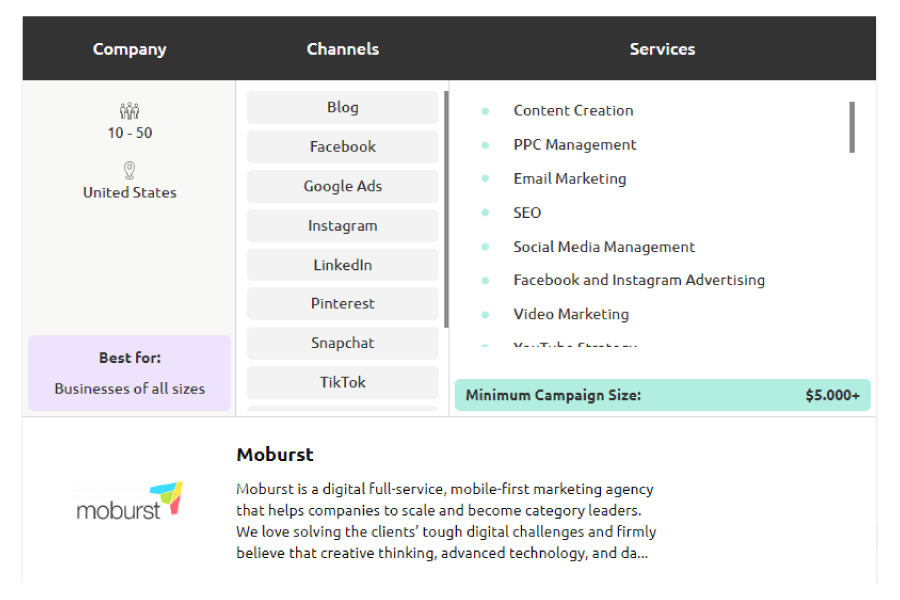
Task: Click the Channels list scrollbar
Action: coord(446,210)
